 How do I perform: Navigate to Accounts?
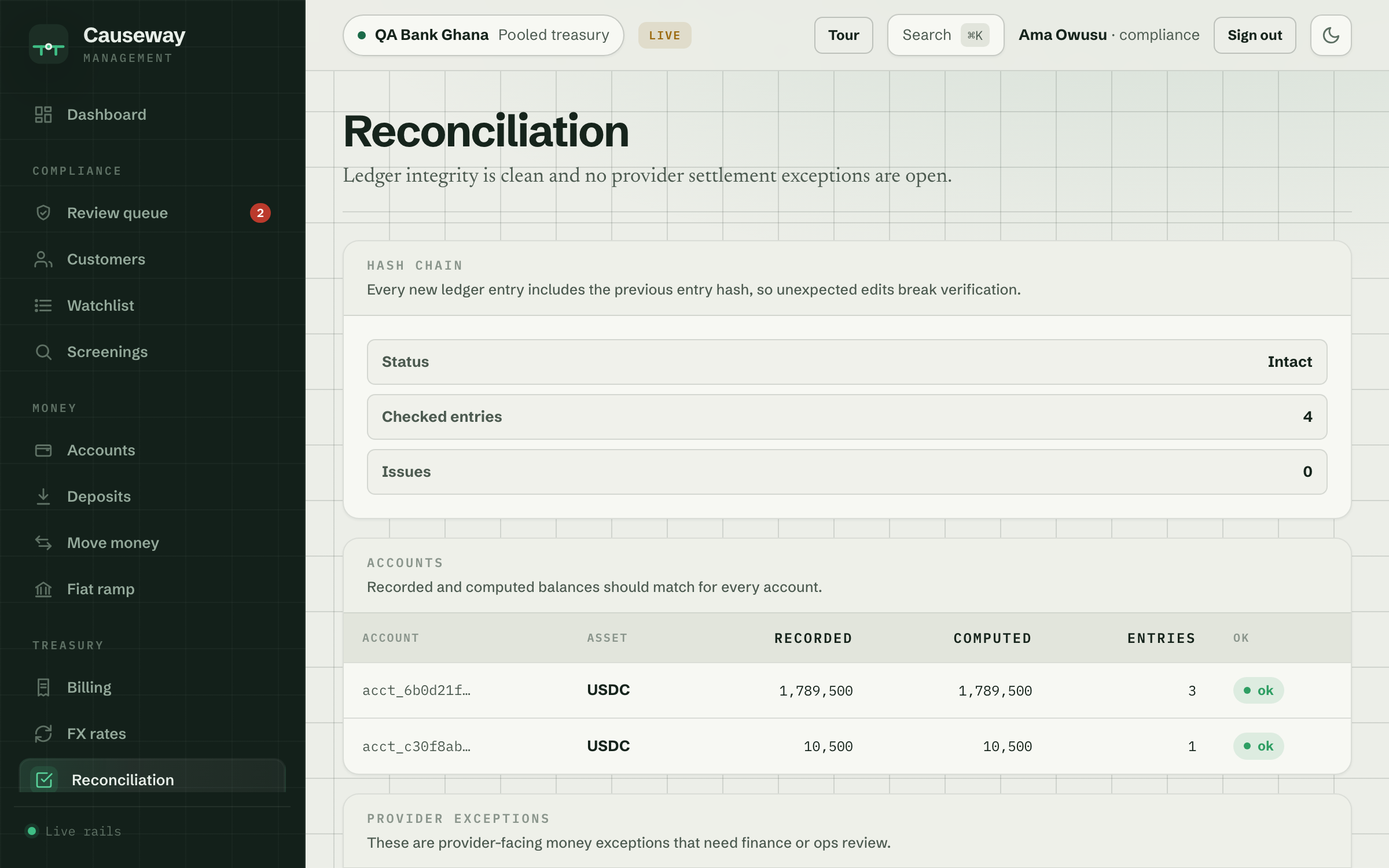[x=153, y=450]
